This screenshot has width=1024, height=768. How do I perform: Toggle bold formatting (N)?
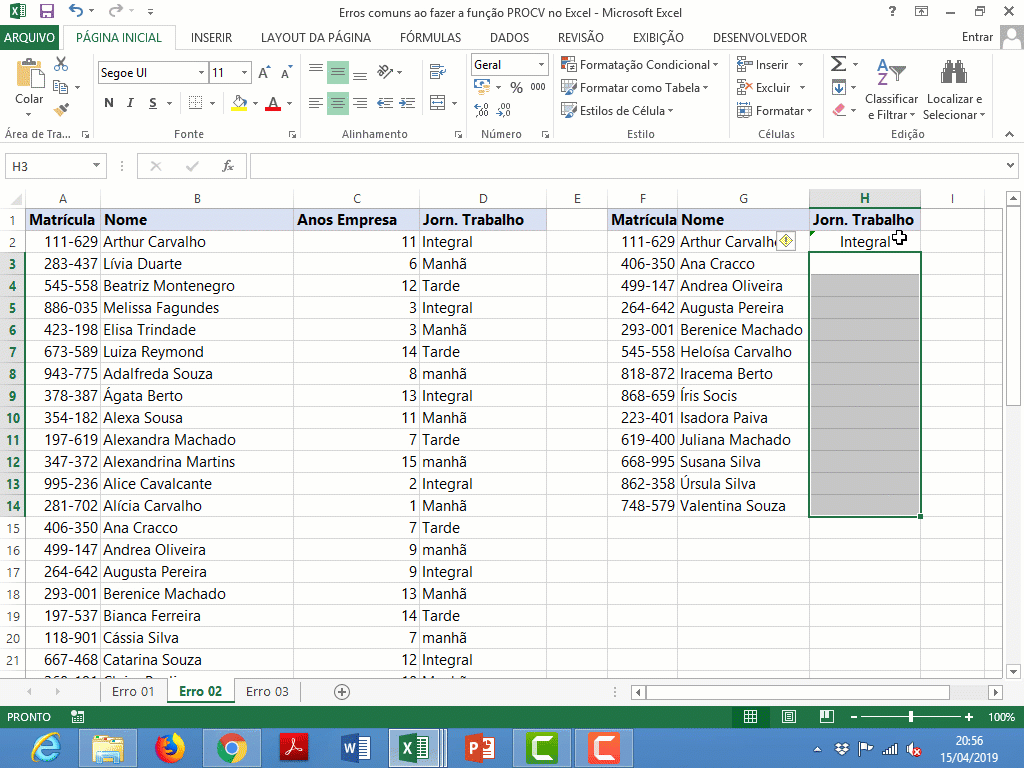pyautogui.click(x=109, y=103)
